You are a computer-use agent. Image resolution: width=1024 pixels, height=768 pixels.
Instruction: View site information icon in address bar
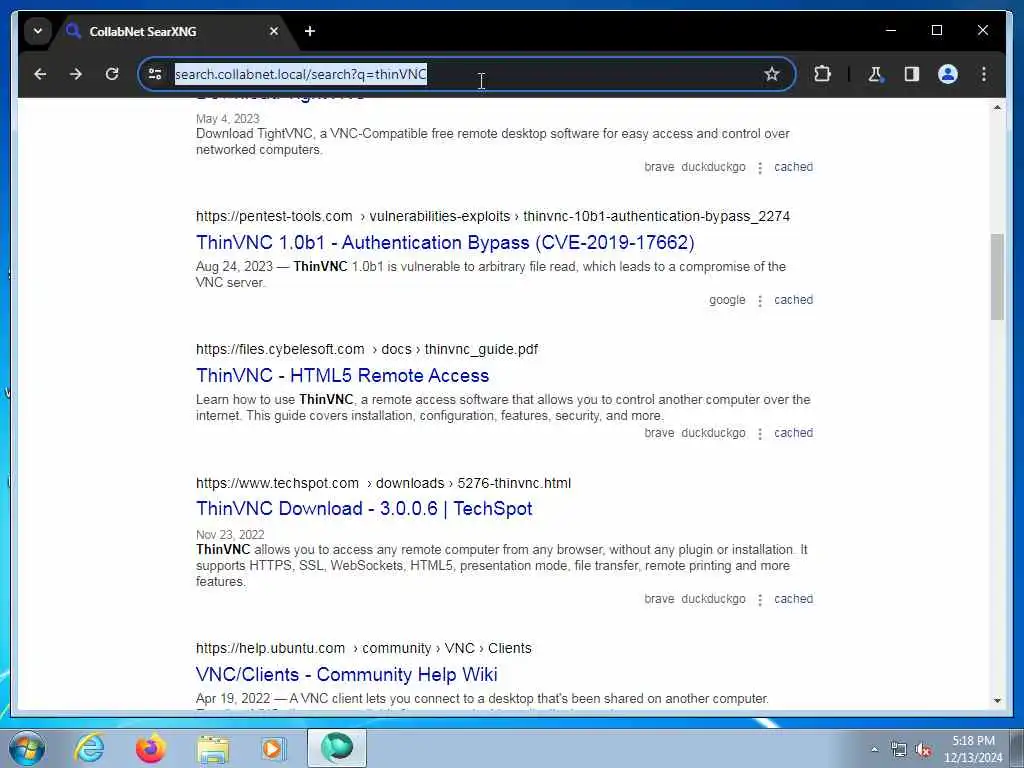point(155,74)
